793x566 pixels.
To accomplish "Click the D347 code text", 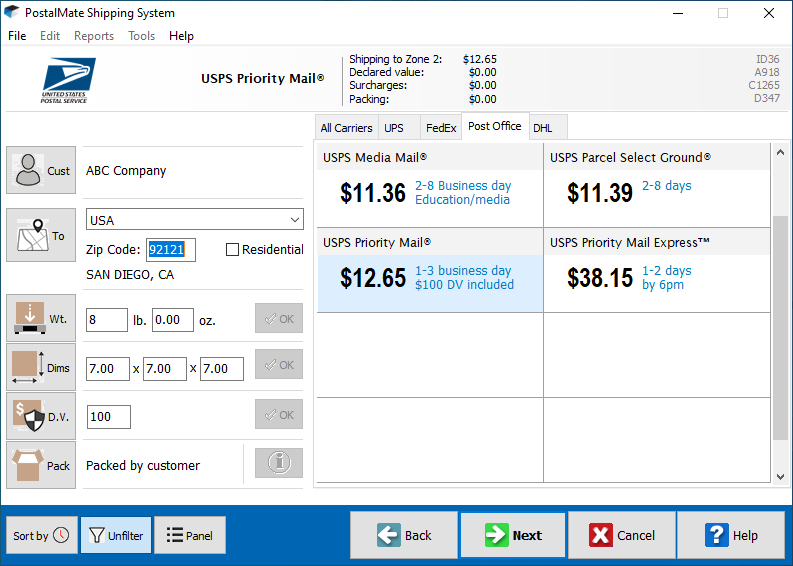I will click(x=767, y=98).
